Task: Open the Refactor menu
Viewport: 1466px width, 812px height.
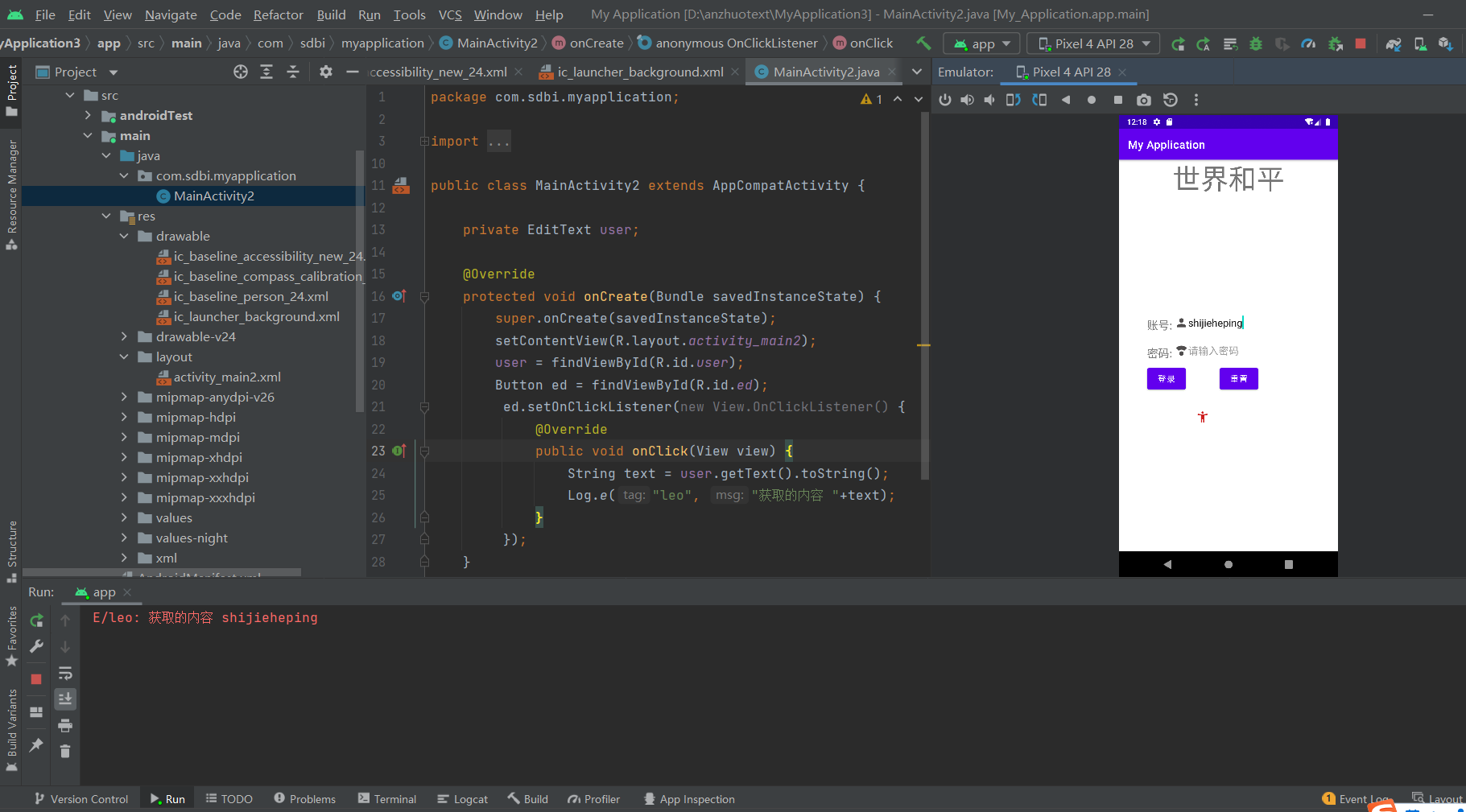Action: tap(278, 14)
